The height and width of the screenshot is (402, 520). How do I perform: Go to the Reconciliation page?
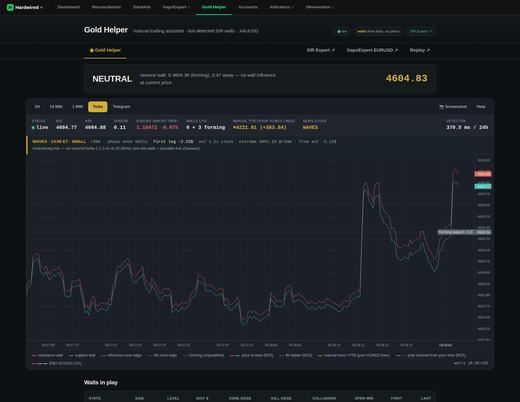click(x=106, y=7)
